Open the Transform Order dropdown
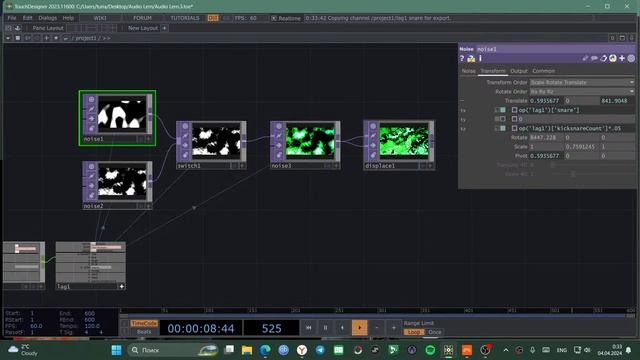The image size is (640, 360). click(x=582, y=82)
